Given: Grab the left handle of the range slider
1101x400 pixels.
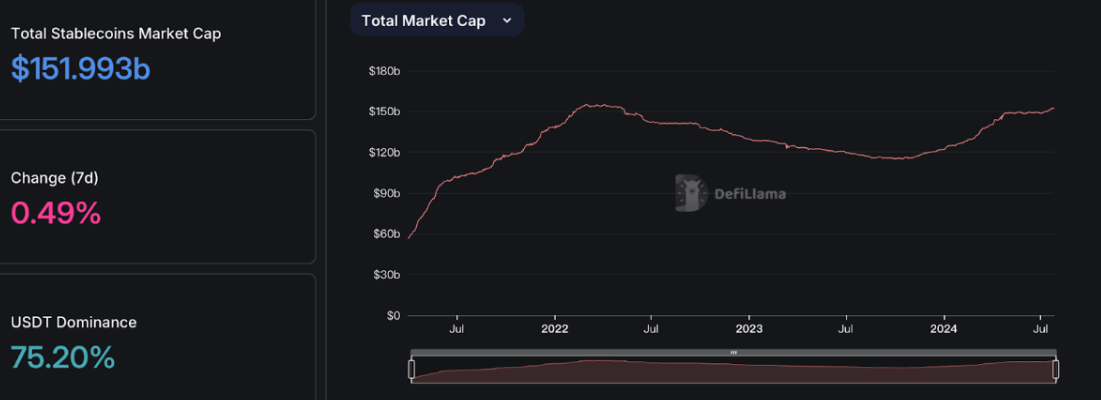Looking at the screenshot, I should click(411, 370).
